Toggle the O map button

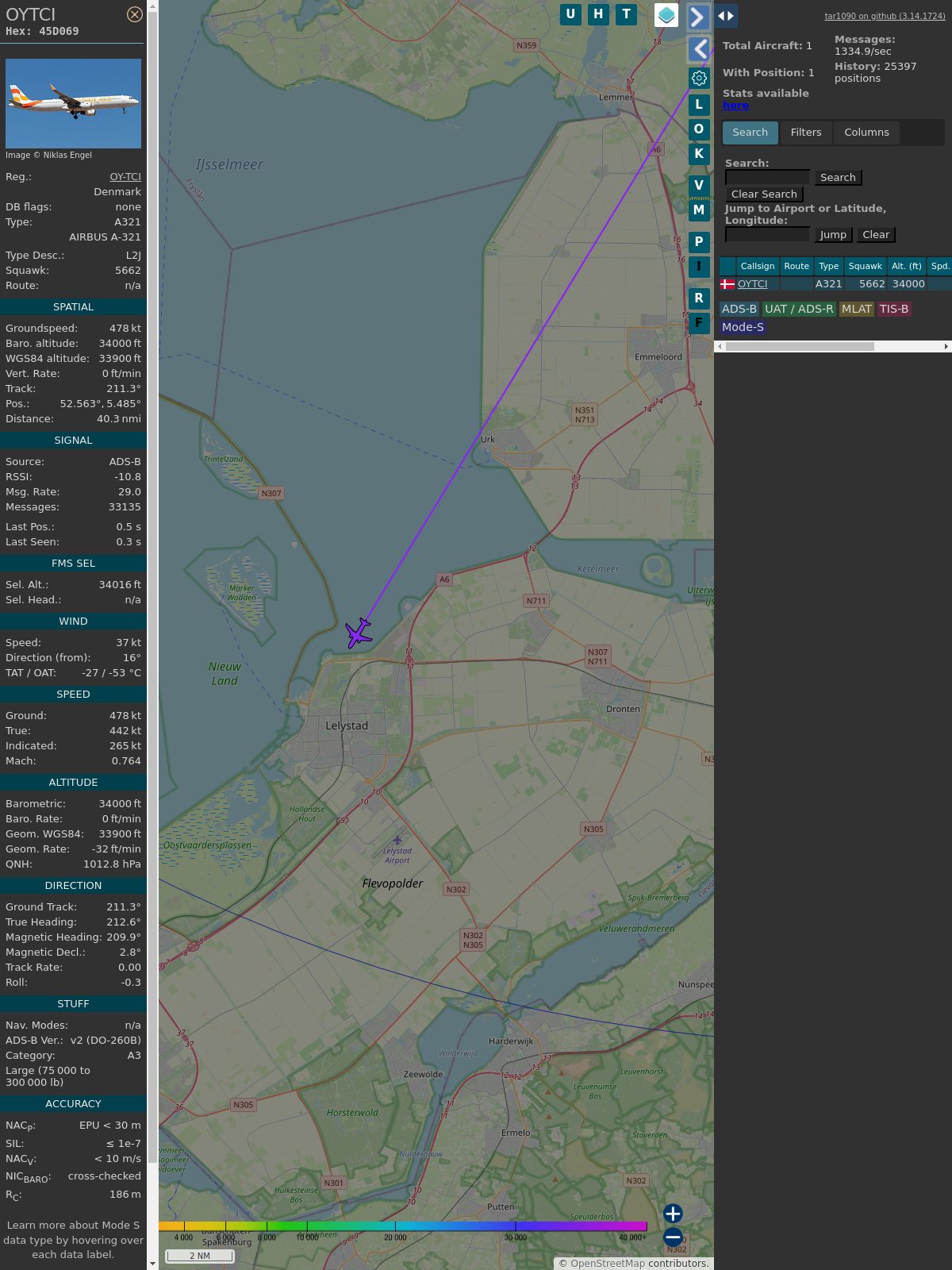coord(699,129)
